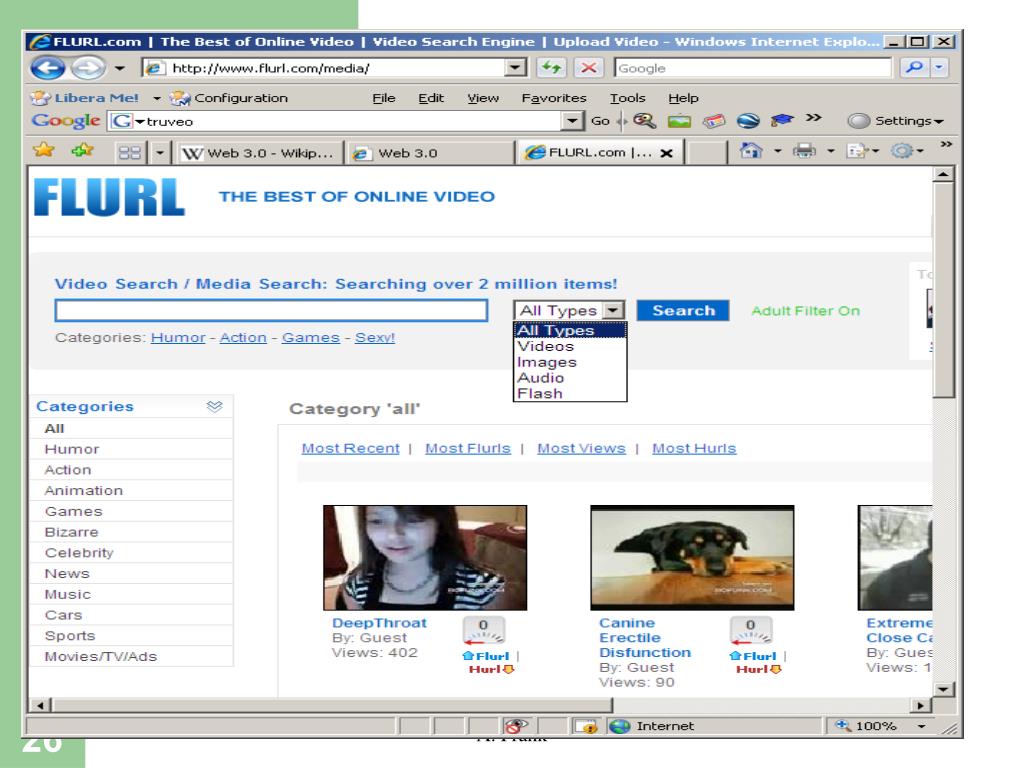Open the View menu

click(x=483, y=98)
